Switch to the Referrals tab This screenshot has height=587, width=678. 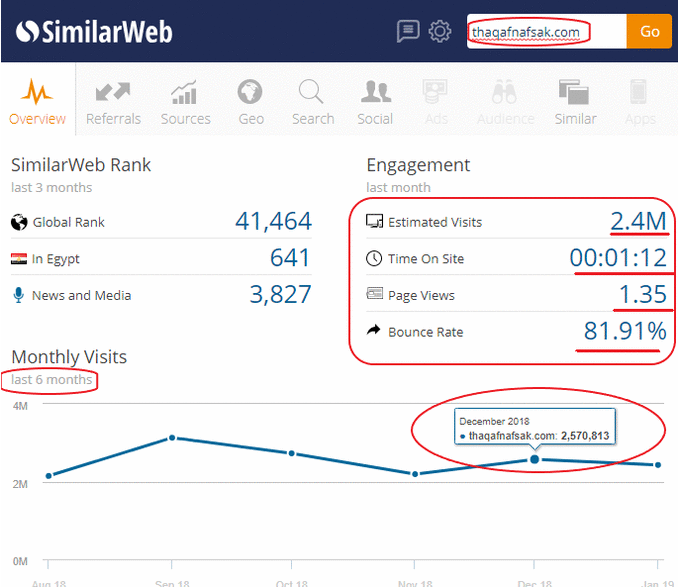pyautogui.click(x=113, y=102)
